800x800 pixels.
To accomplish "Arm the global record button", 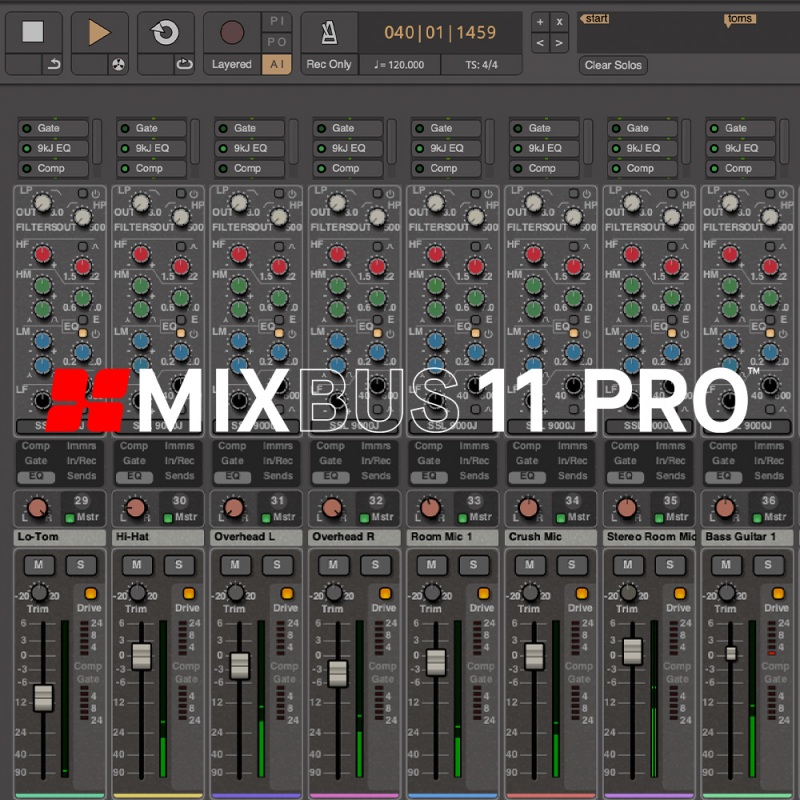I will (231, 32).
